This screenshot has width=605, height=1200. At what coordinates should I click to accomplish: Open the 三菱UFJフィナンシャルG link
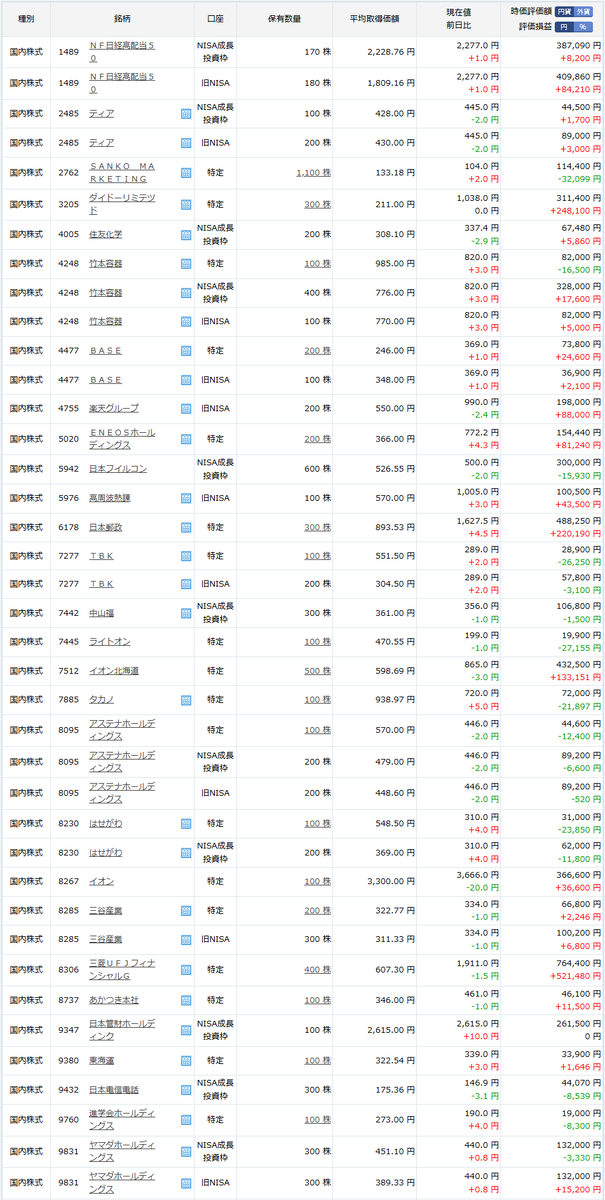[x=122, y=970]
